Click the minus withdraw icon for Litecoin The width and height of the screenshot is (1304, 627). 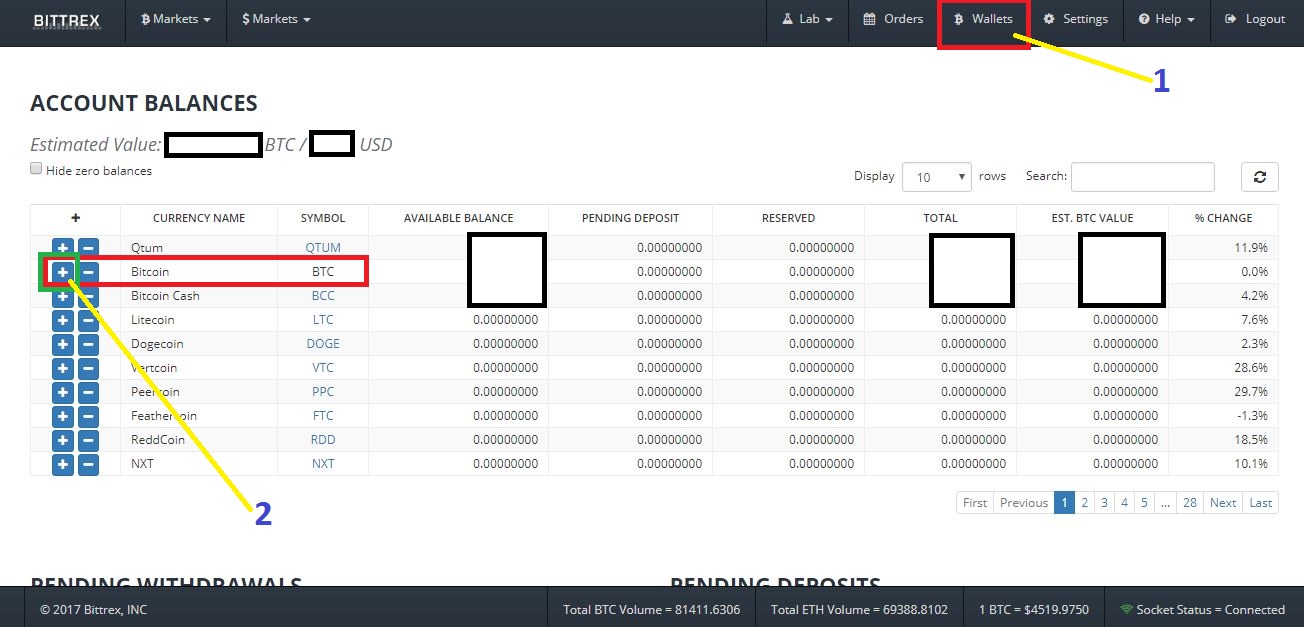pos(88,320)
